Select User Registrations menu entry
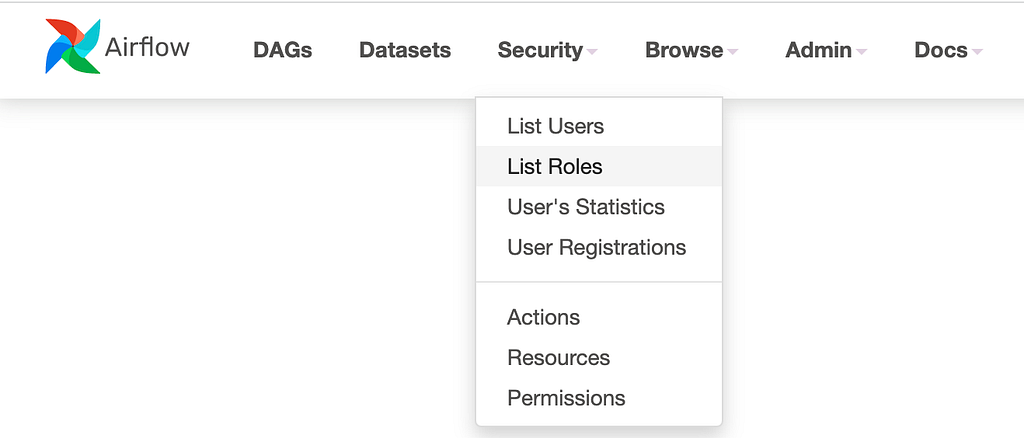Screen dimensions: 1024x438 (x=599, y=247)
